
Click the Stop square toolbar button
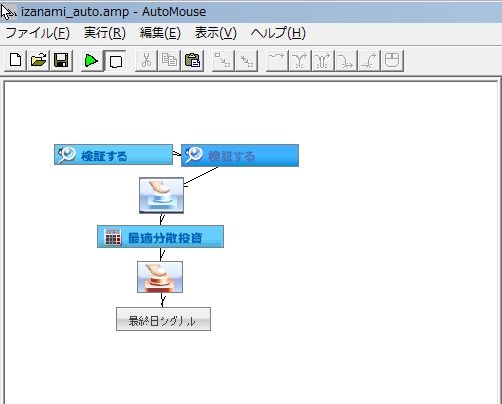(x=115, y=61)
